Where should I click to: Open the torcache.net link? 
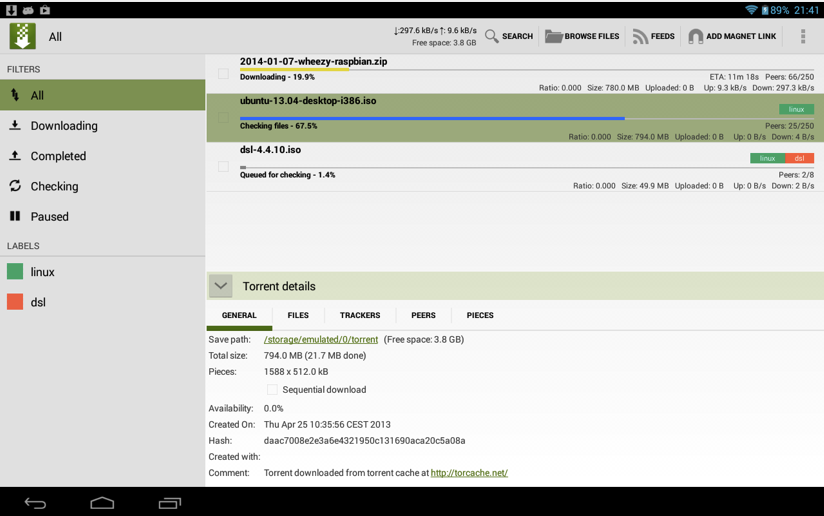point(469,473)
